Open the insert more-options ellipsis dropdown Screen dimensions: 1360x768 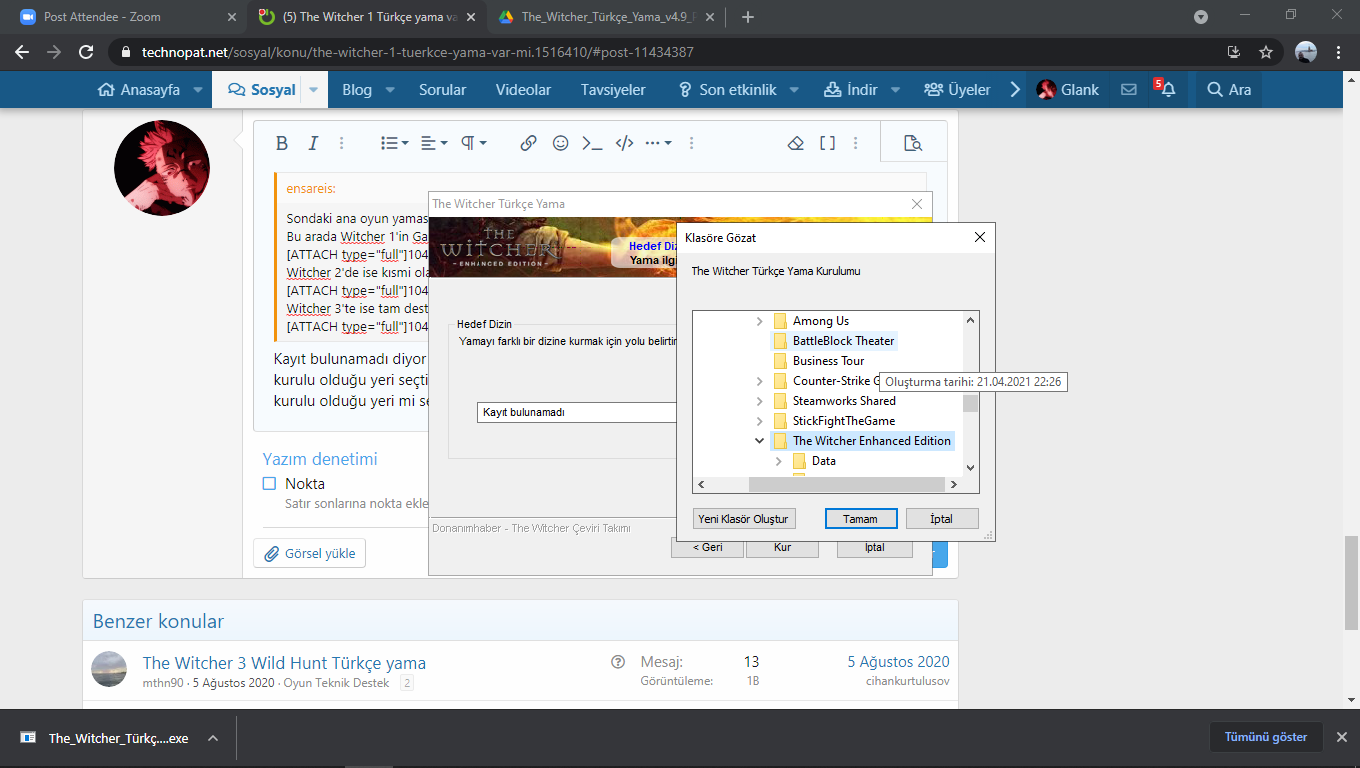(x=658, y=143)
